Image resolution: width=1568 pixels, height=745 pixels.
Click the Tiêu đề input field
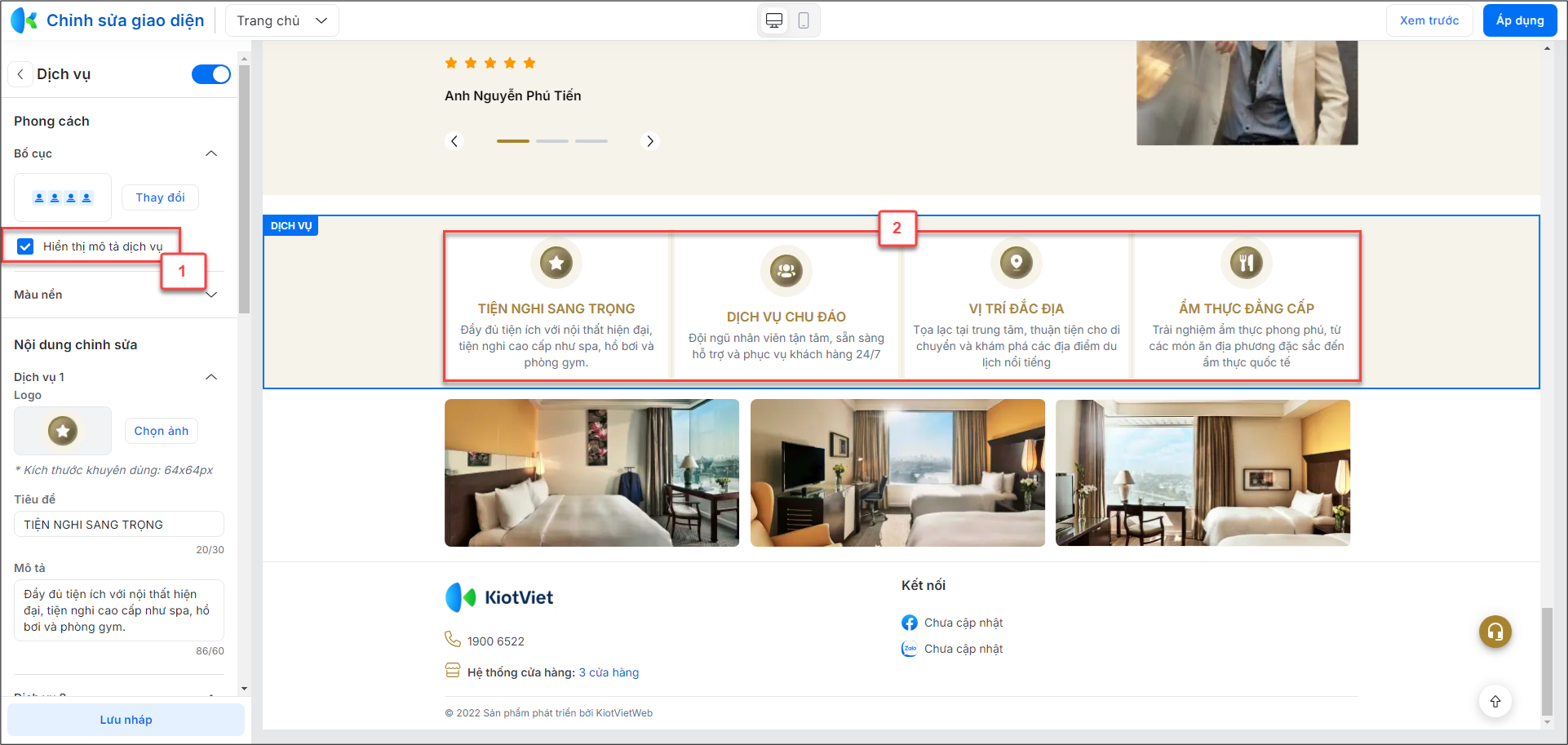[x=119, y=525]
